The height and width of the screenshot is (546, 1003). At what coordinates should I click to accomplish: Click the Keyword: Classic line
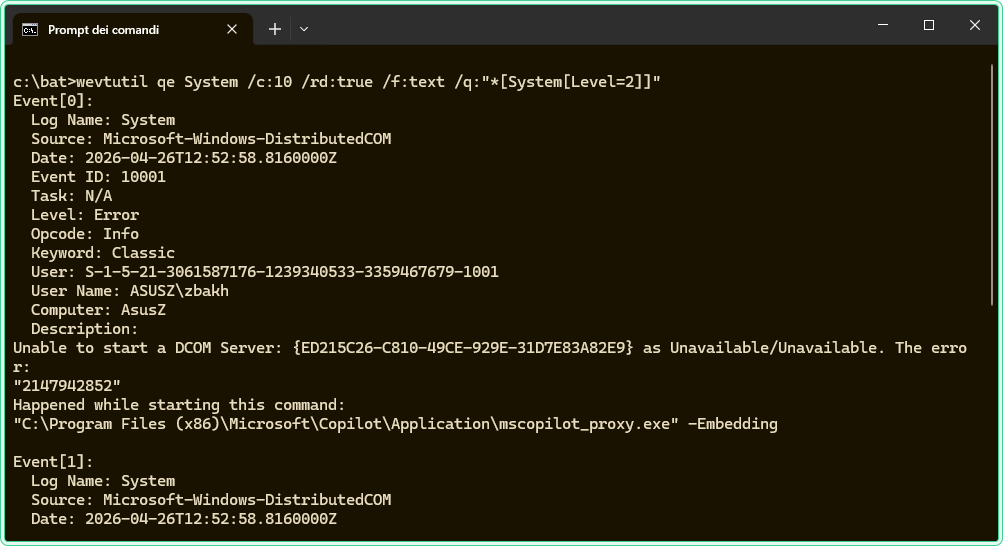point(103,253)
